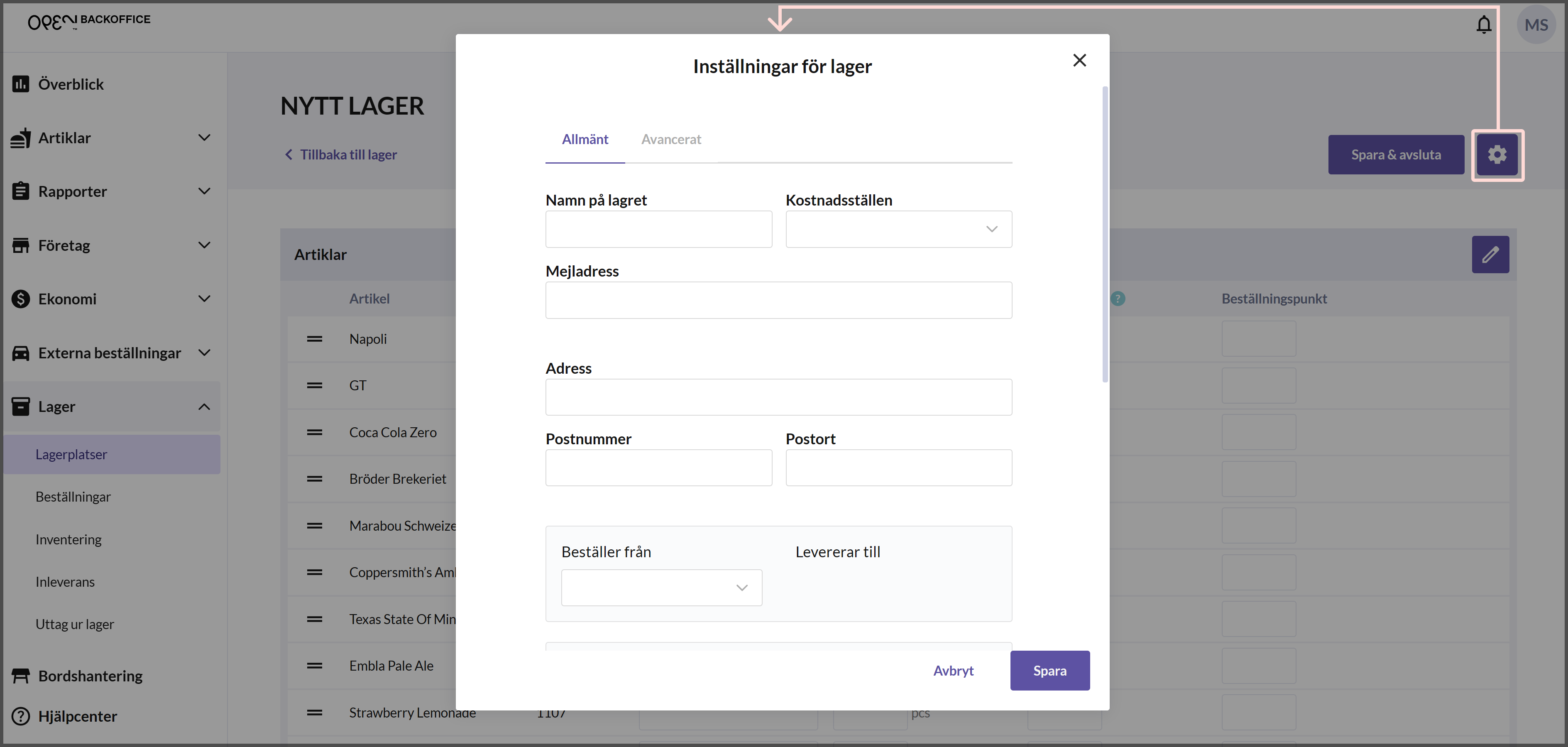The width and height of the screenshot is (1568, 747).
Task: Click the drag handle for Texas State Of Mind row
Action: point(314,619)
